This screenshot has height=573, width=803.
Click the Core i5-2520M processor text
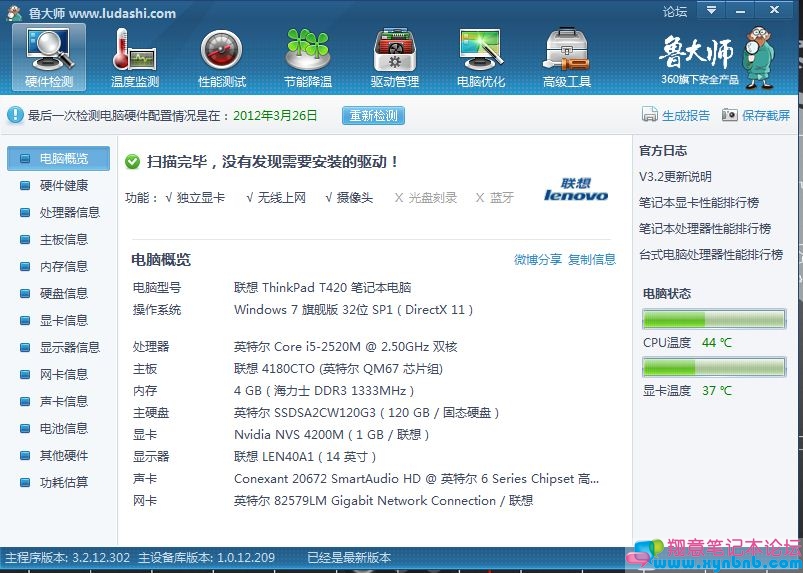click(x=346, y=347)
